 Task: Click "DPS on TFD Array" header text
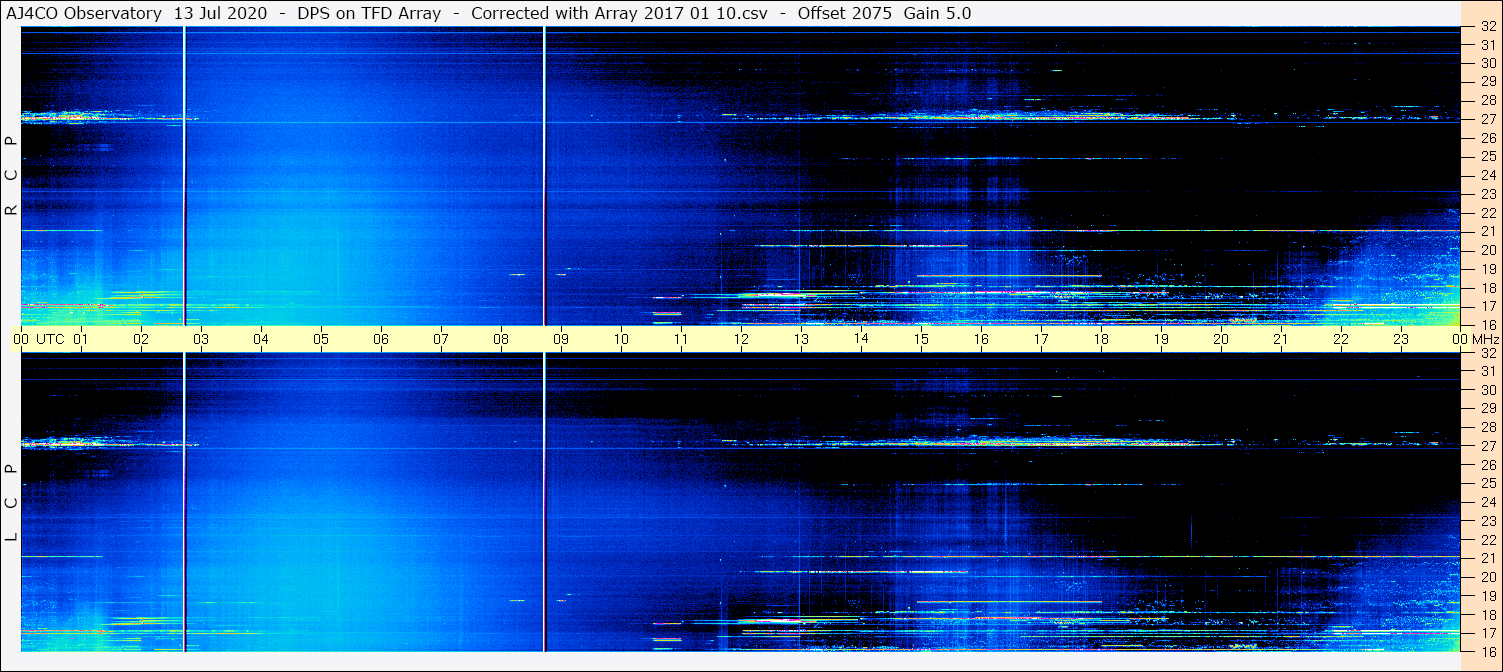point(369,13)
